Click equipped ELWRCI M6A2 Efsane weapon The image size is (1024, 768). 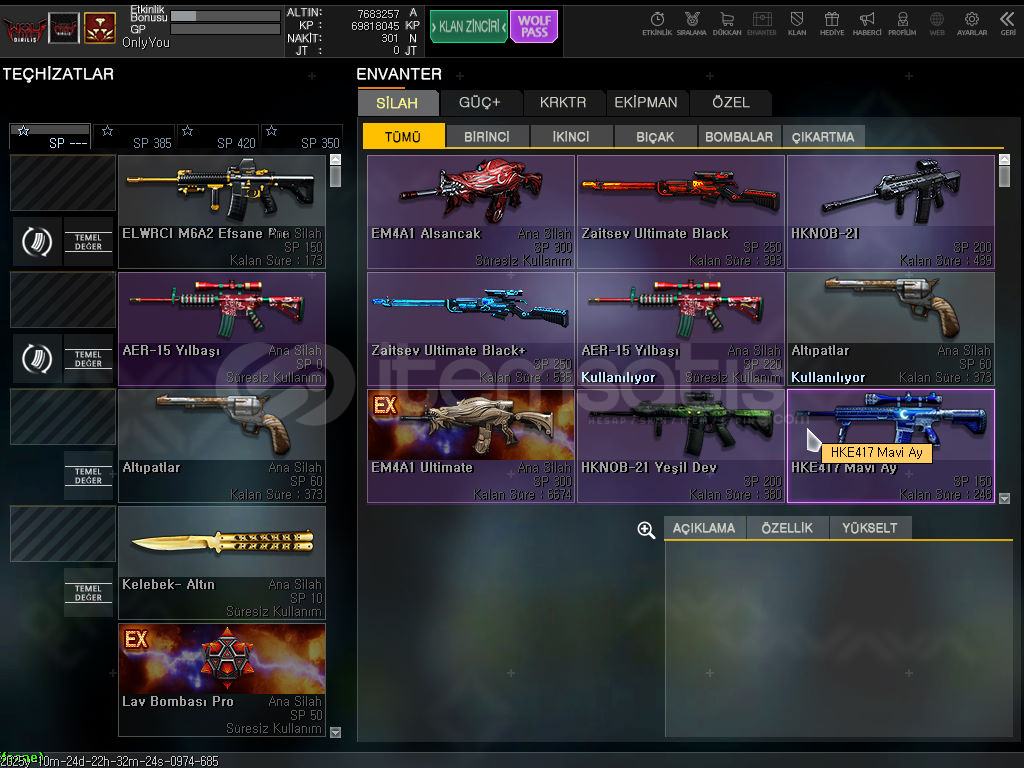[x=221, y=212]
